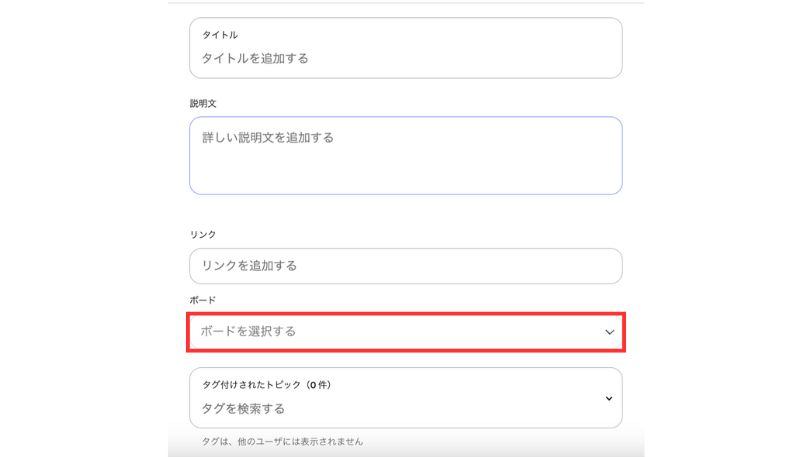Click the 説明文 label above the description
Screen dimensions: 812x457
202,103
